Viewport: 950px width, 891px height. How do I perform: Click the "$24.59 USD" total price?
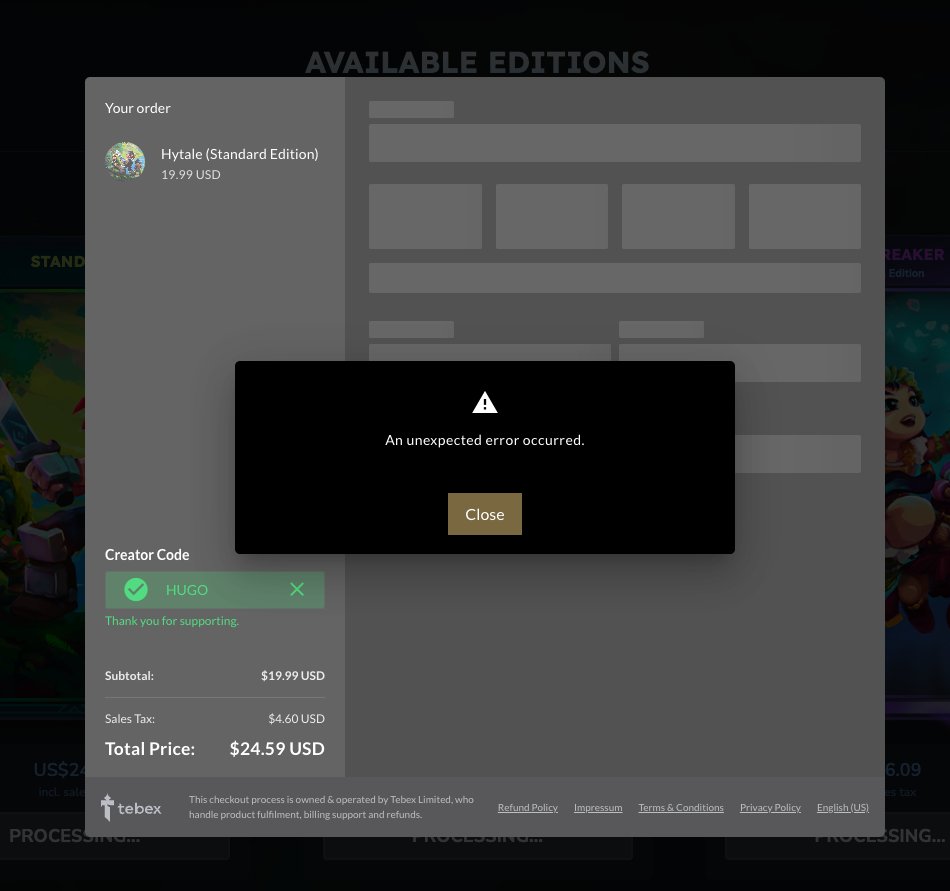[277, 749]
